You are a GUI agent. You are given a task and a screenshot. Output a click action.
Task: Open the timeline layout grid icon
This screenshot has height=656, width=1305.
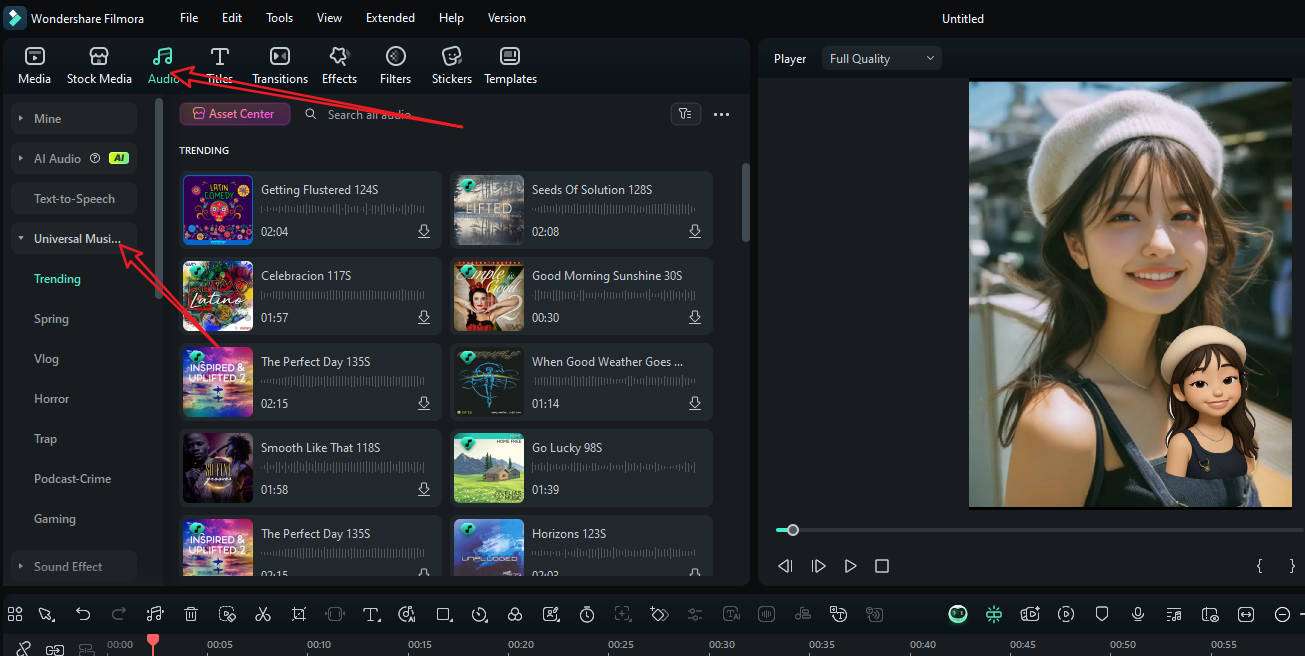point(15,614)
